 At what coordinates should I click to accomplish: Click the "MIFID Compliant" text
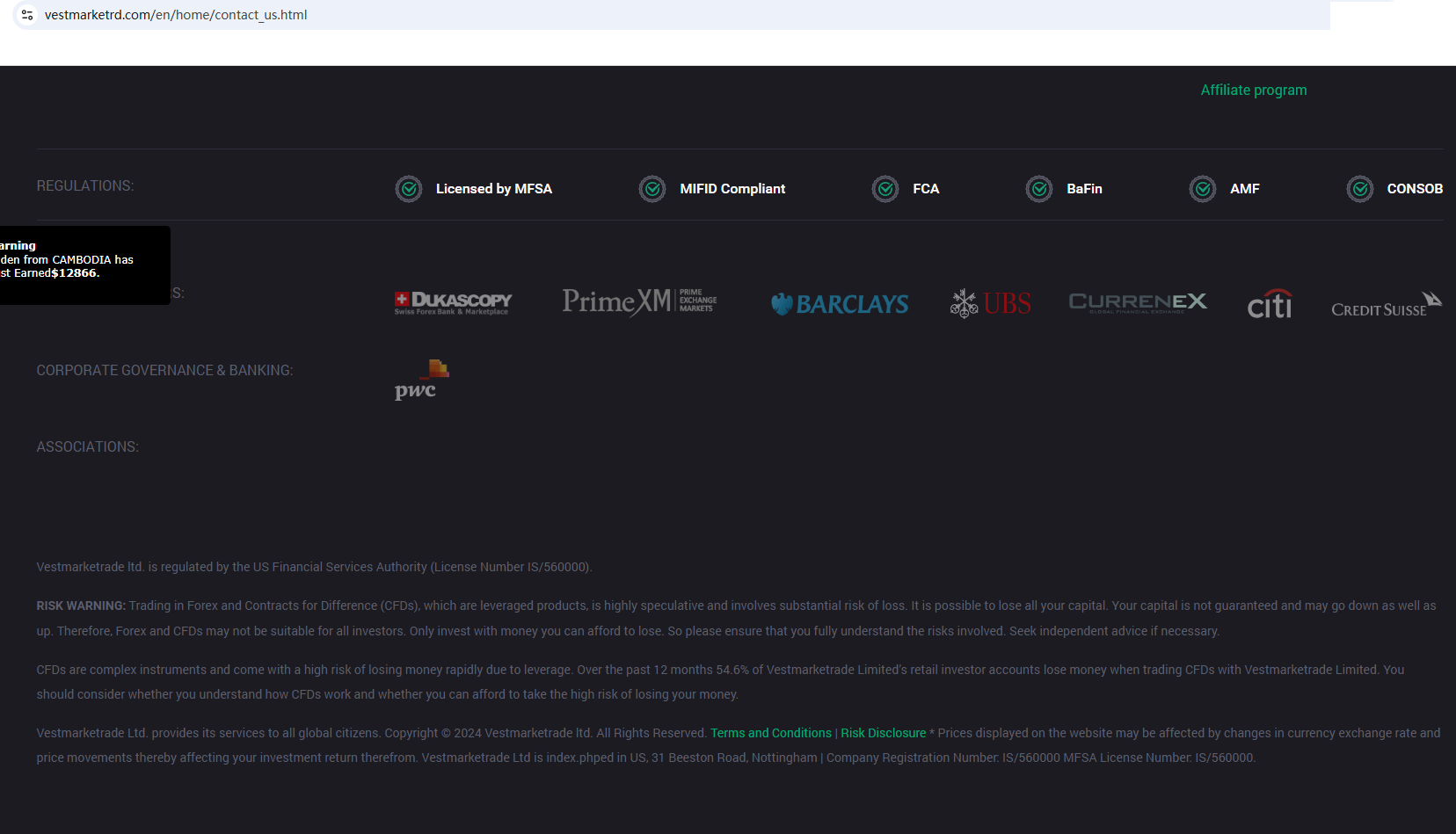pyautogui.click(x=732, y=189)
